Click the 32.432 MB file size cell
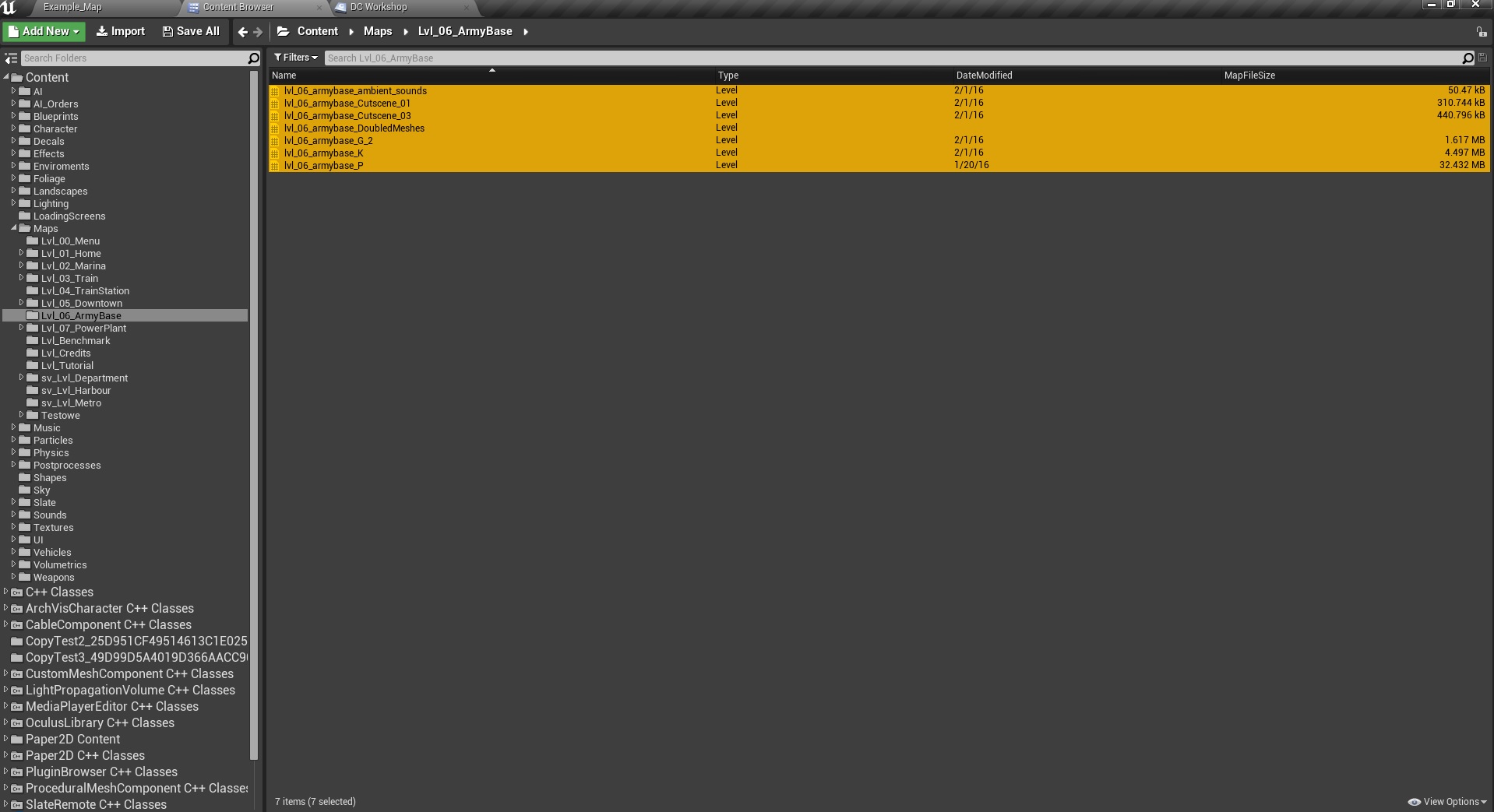Screen dimensions: 1494x812 pyautogui.click(x=1462, y=166)
